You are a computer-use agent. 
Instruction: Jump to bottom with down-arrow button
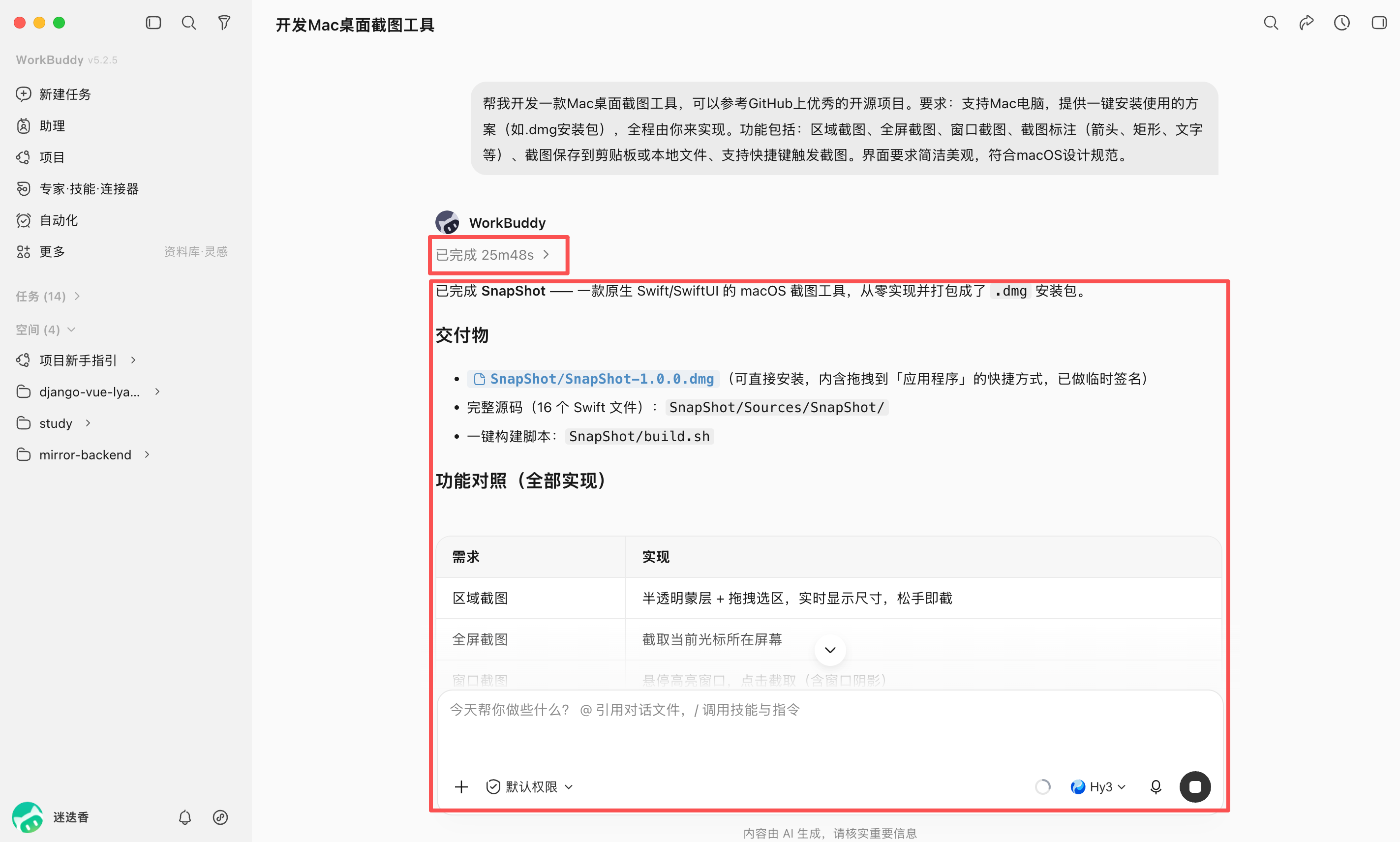pyautogui.click(x=830, y=650)
